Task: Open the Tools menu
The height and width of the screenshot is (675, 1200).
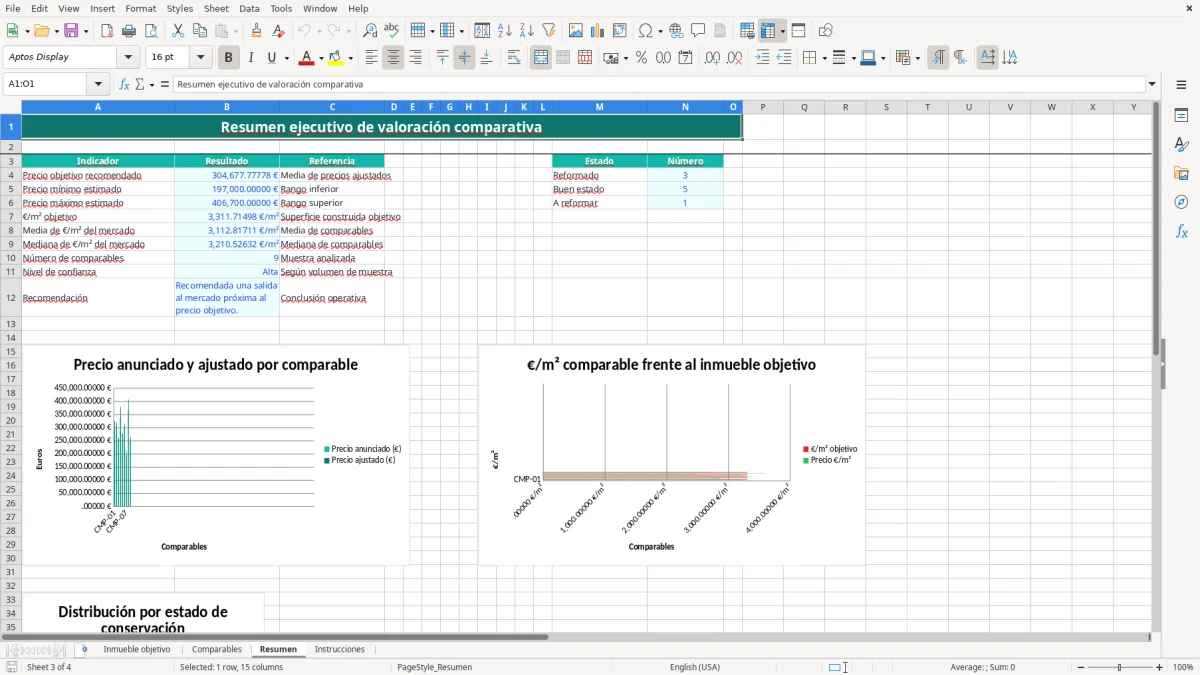Action: 281,8
